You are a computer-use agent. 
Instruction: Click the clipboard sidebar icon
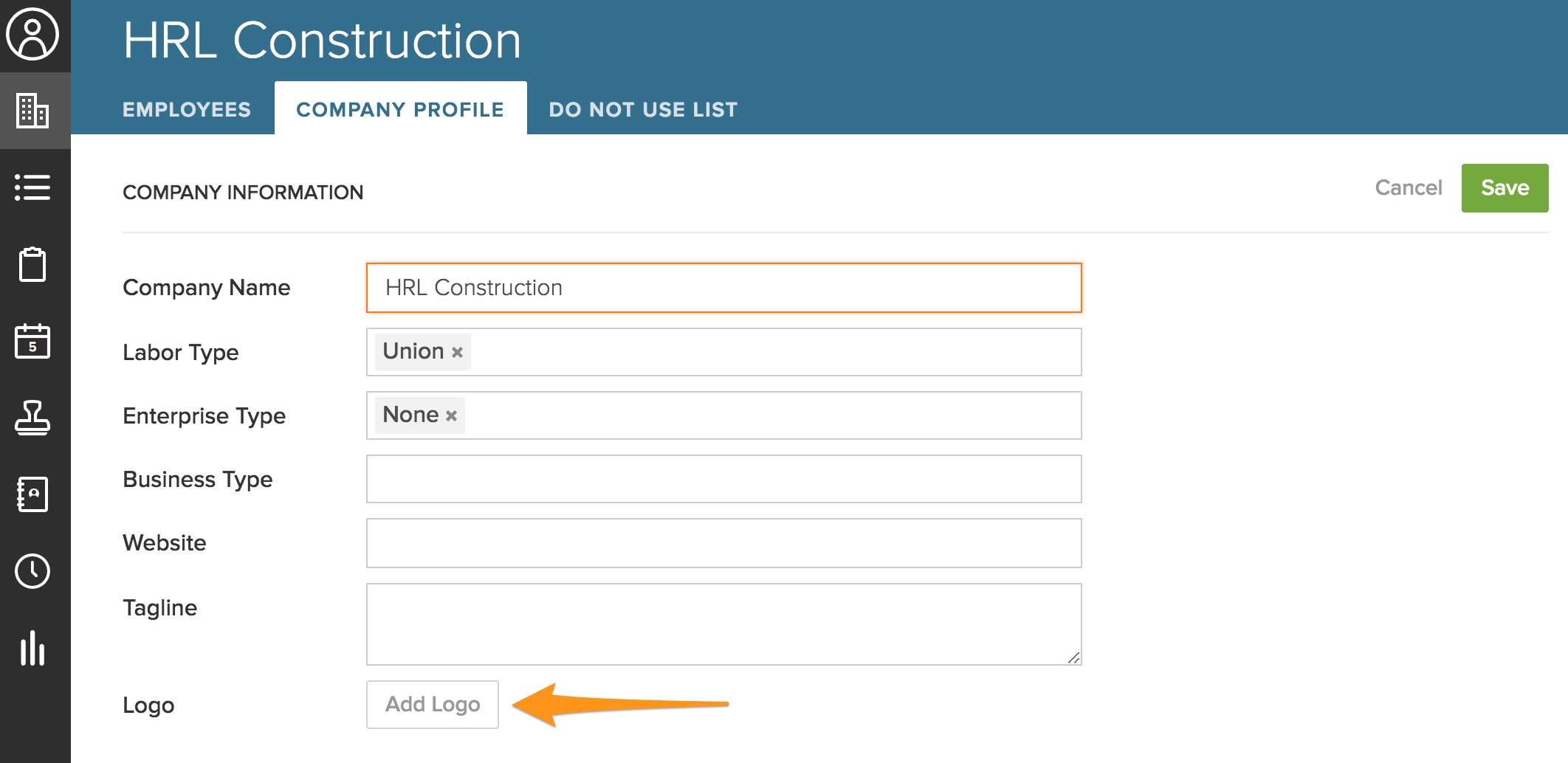32,264
